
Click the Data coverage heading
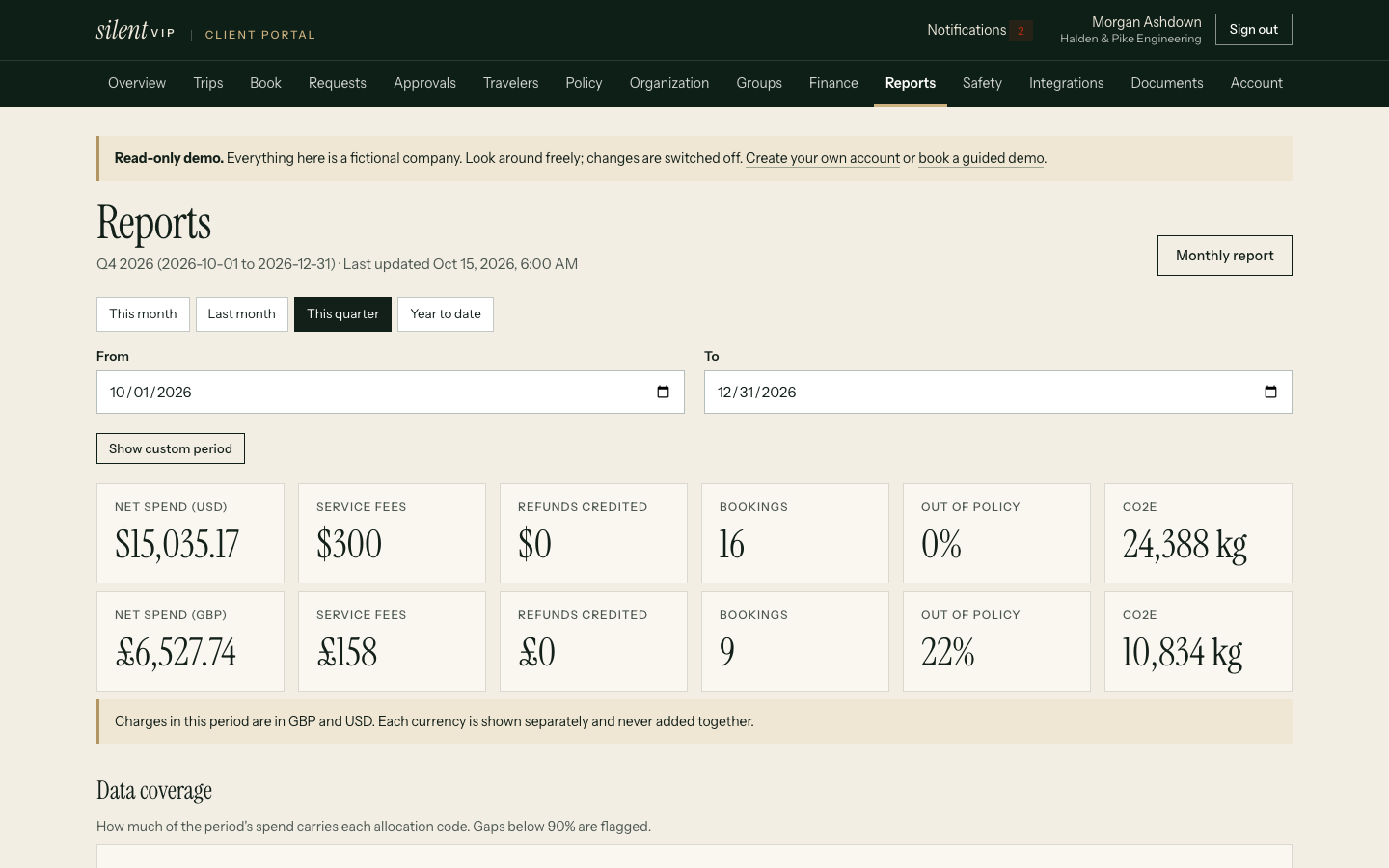pos(154,791)
